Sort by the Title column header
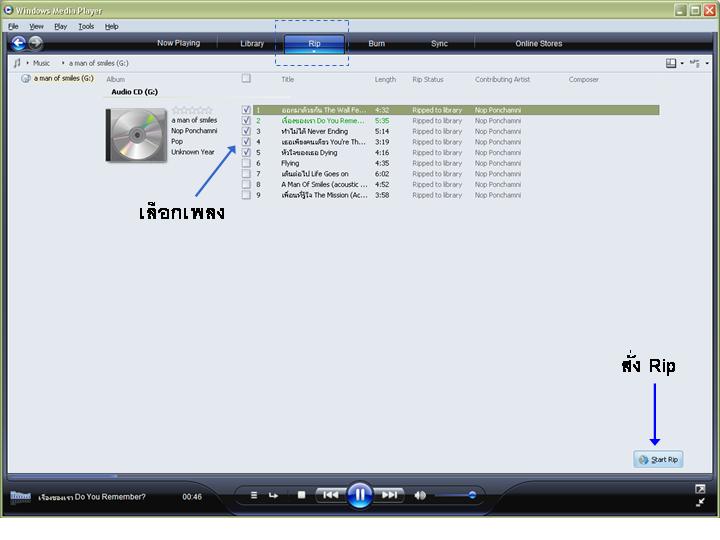This screenshot has height=540, width=720. 288,79
